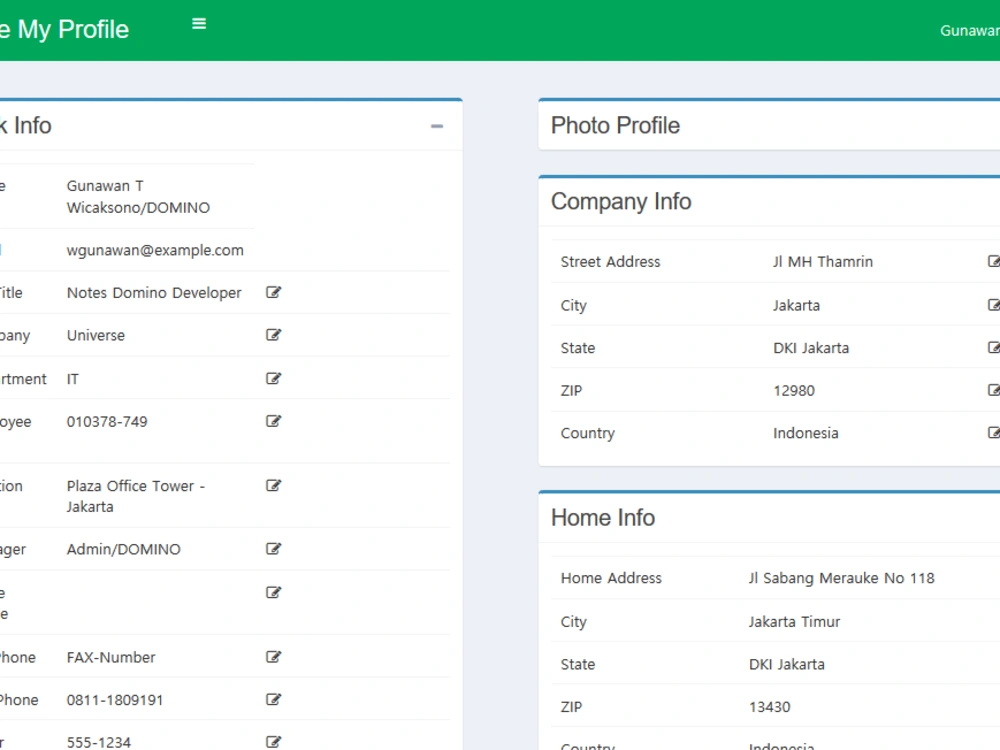
Task: Select Jl Sabang Merauke No 118 address
Action: coord(841,578)
